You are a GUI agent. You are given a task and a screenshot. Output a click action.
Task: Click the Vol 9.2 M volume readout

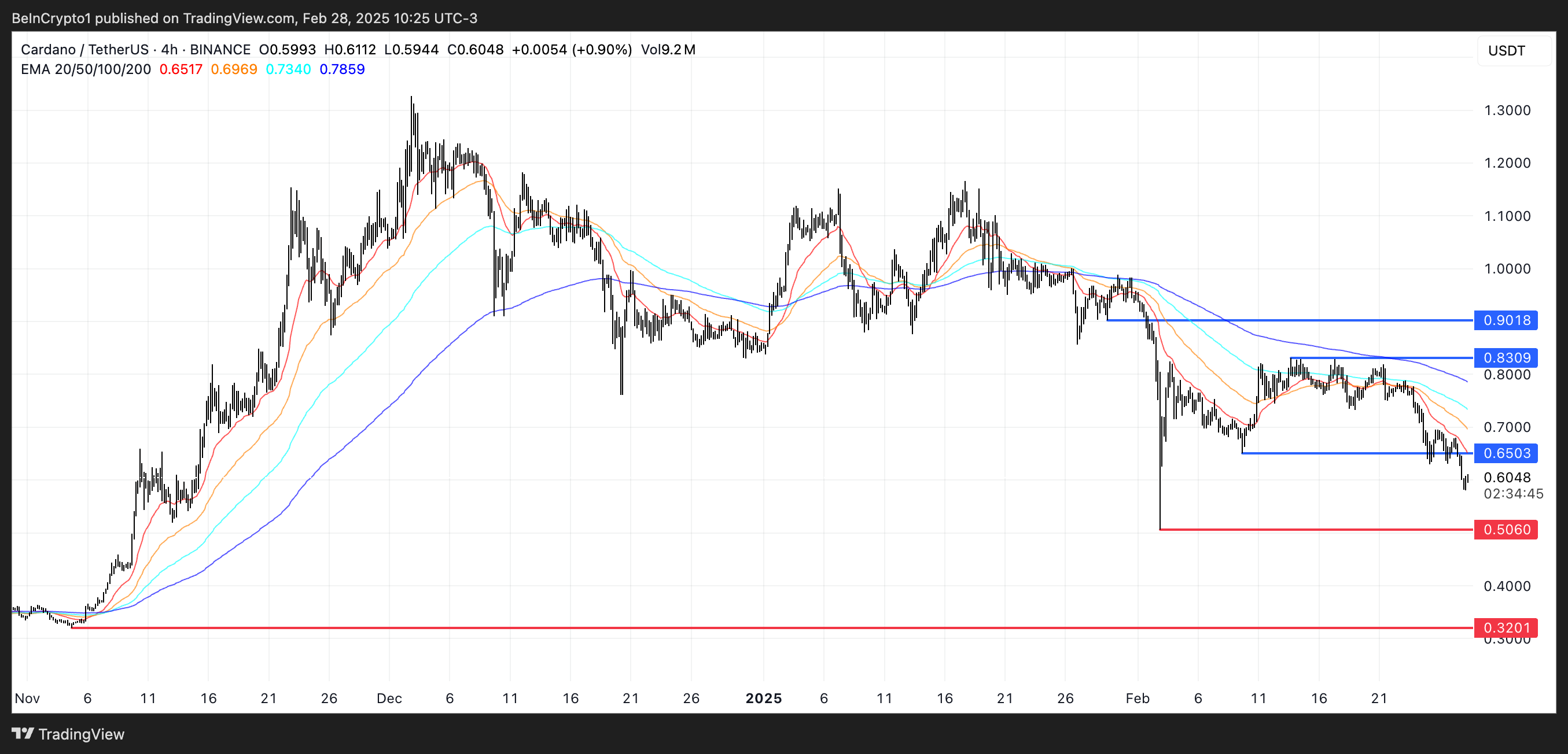click(668, 50)
